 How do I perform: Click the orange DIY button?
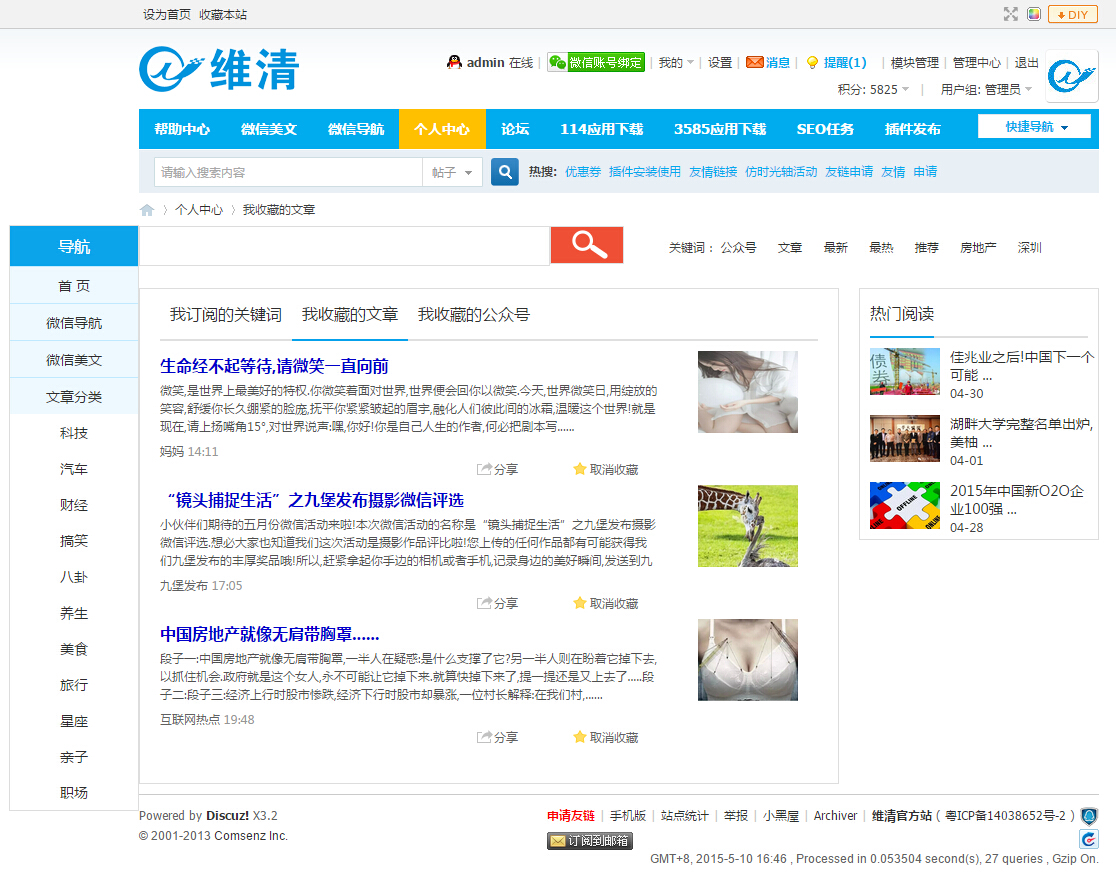pos(1073,14)
